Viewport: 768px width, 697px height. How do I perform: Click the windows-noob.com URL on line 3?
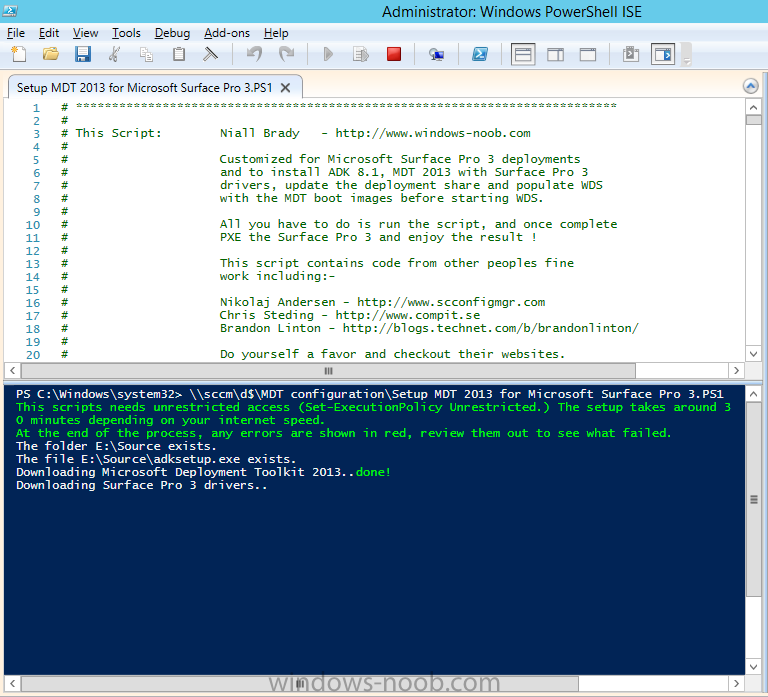pos(433,133)
